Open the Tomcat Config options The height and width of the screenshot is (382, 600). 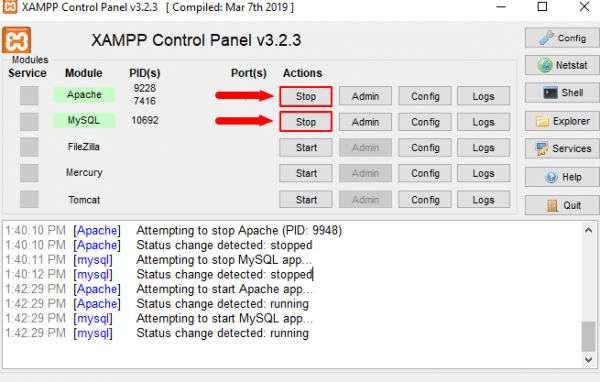coord(425,199)
